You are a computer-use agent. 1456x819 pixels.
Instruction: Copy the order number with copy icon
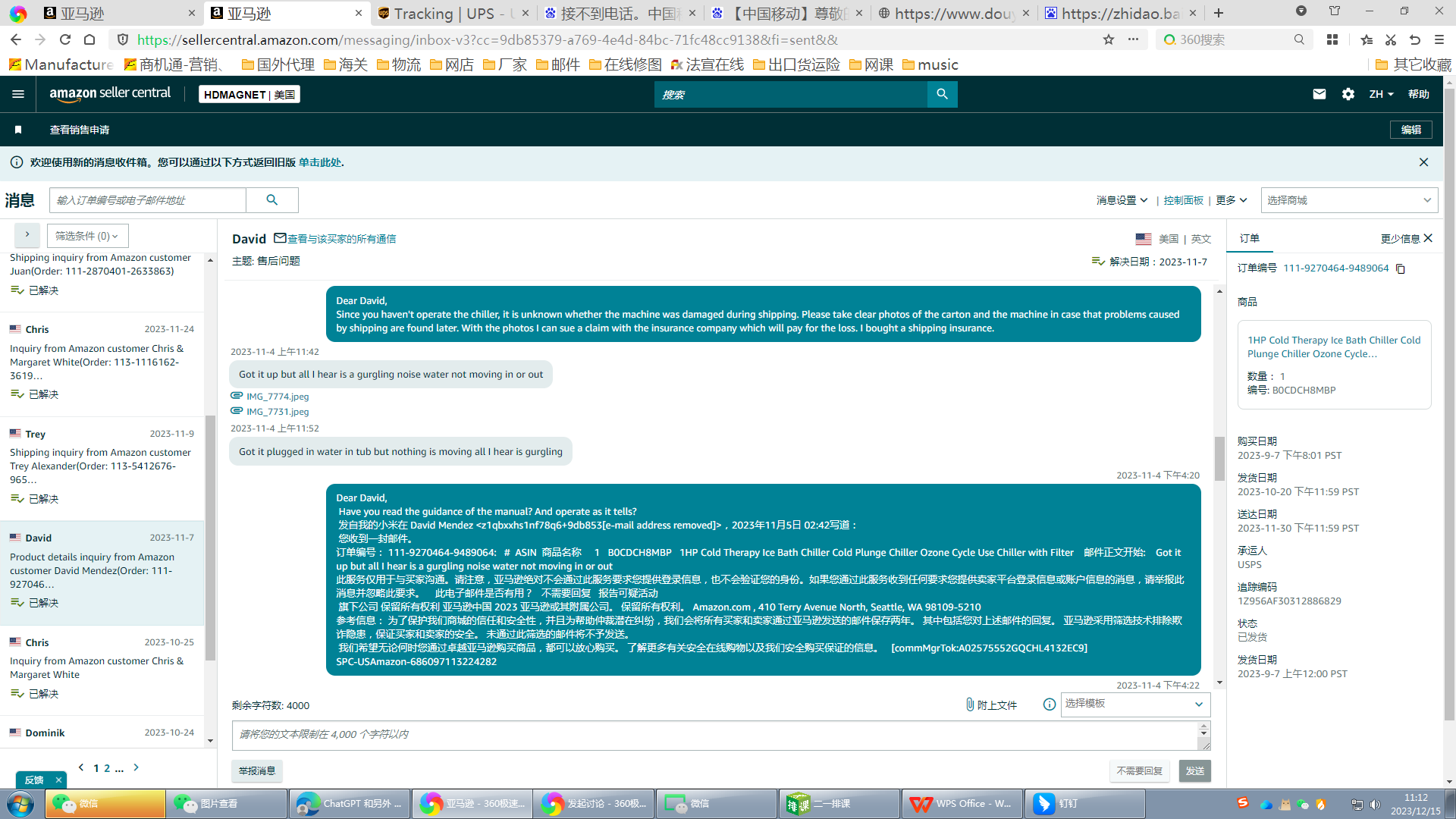1401,268
